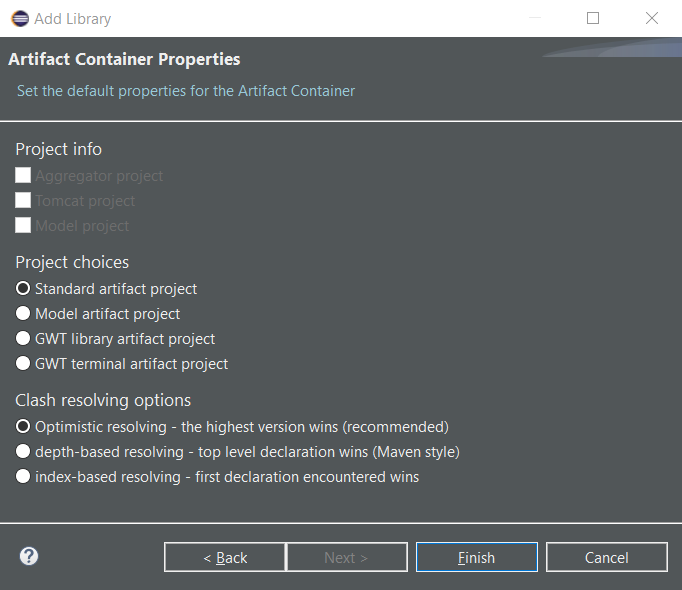
Task: Go back using the Back button
Action: tap(225, 557)
